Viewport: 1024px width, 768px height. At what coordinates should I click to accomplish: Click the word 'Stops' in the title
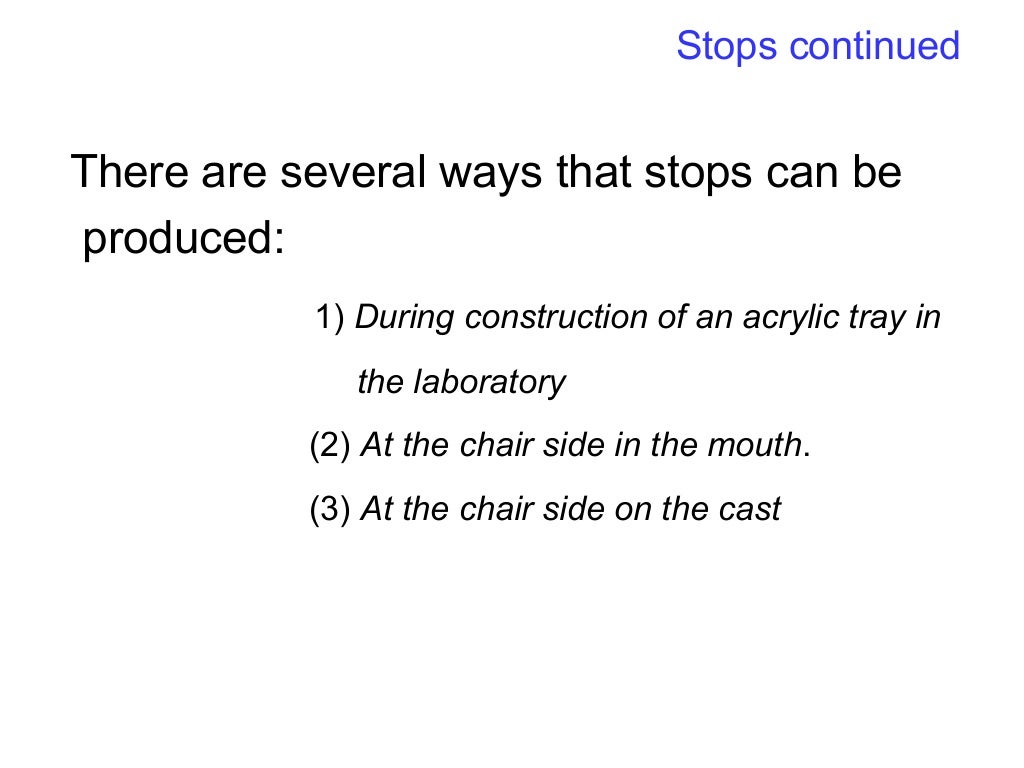coord(726,46)
